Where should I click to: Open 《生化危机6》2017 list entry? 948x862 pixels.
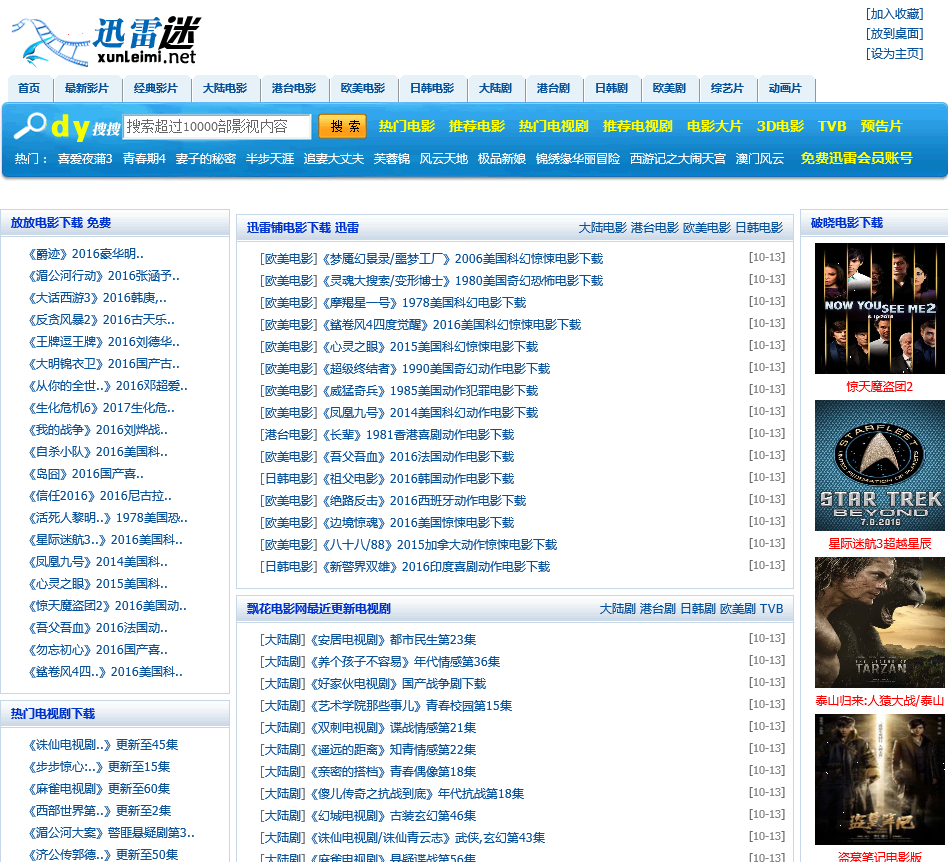pyautogui.click(x=101, y=408)
